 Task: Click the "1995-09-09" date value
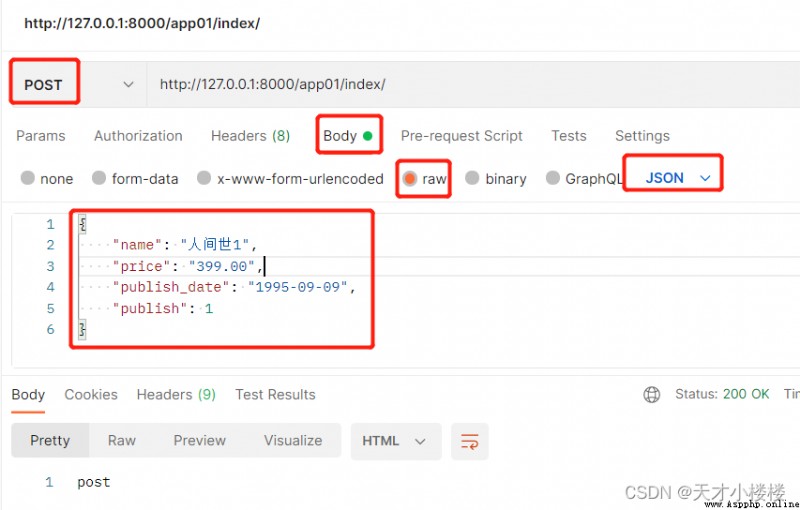[x=297, y=287]
